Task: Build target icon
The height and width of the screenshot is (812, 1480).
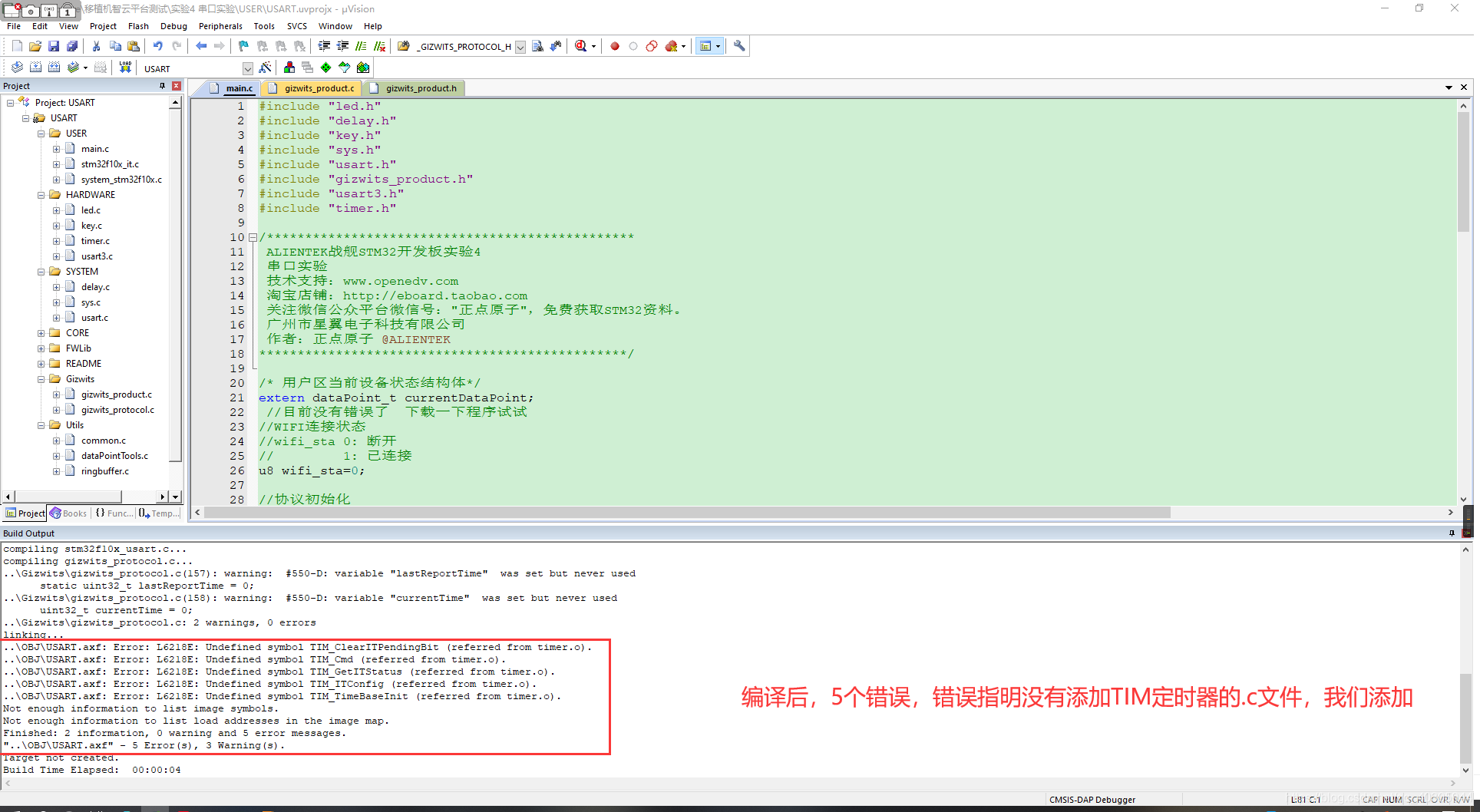Action: point(35,68)
